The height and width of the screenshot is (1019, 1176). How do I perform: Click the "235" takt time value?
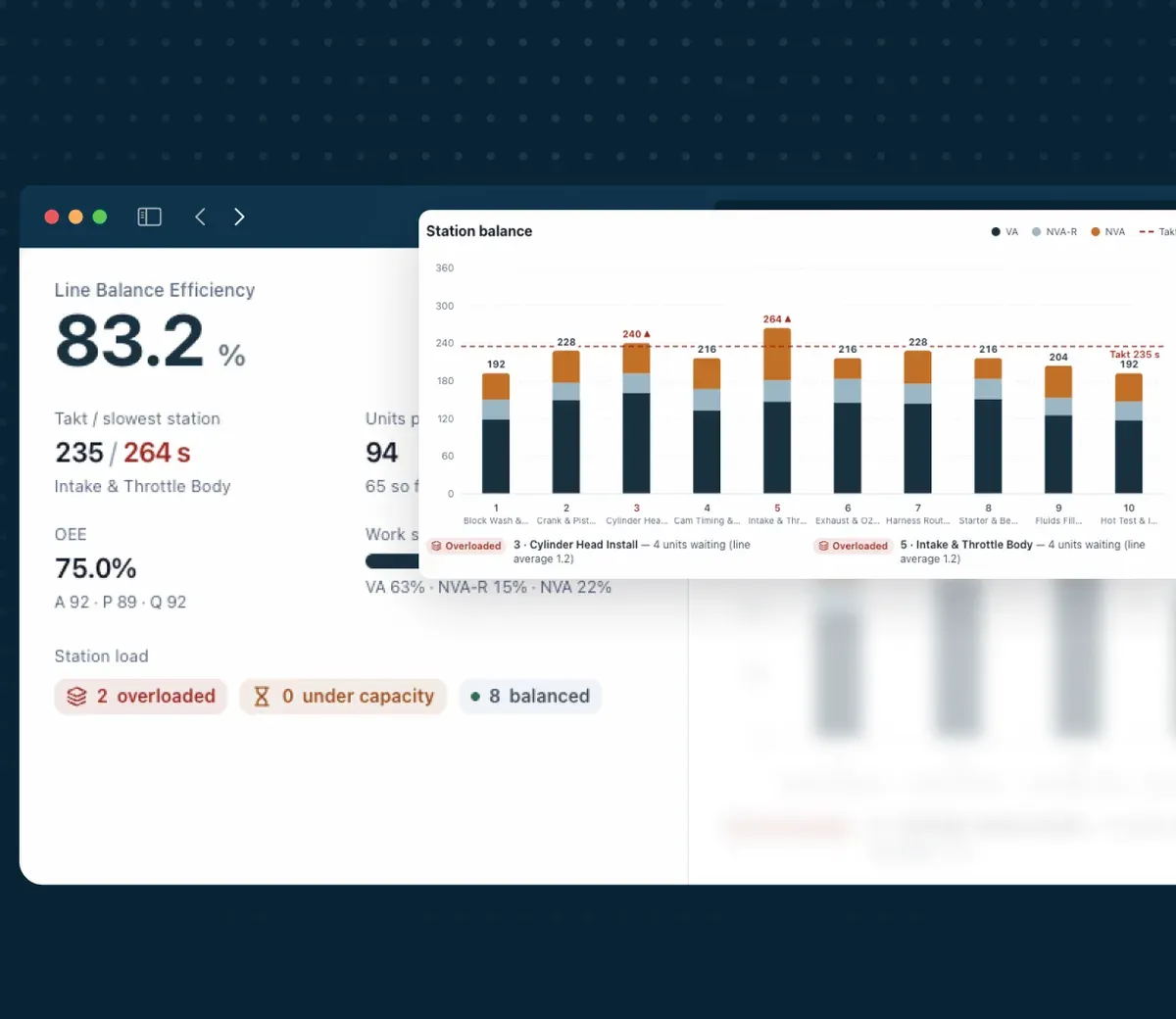(79, 453)
